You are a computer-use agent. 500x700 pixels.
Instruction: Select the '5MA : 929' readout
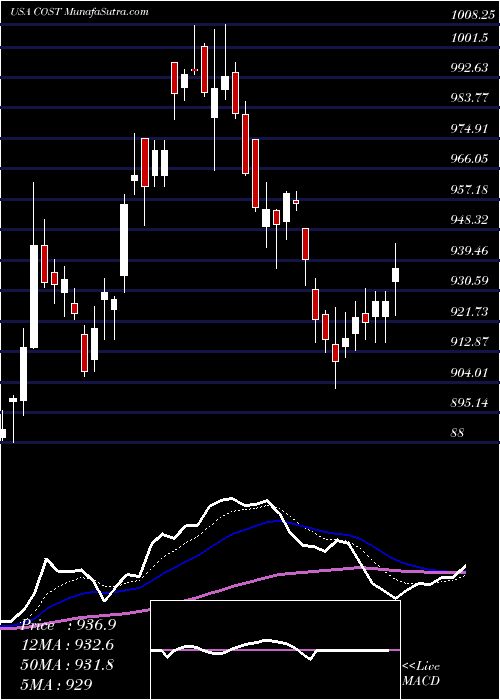click(57, 684)
